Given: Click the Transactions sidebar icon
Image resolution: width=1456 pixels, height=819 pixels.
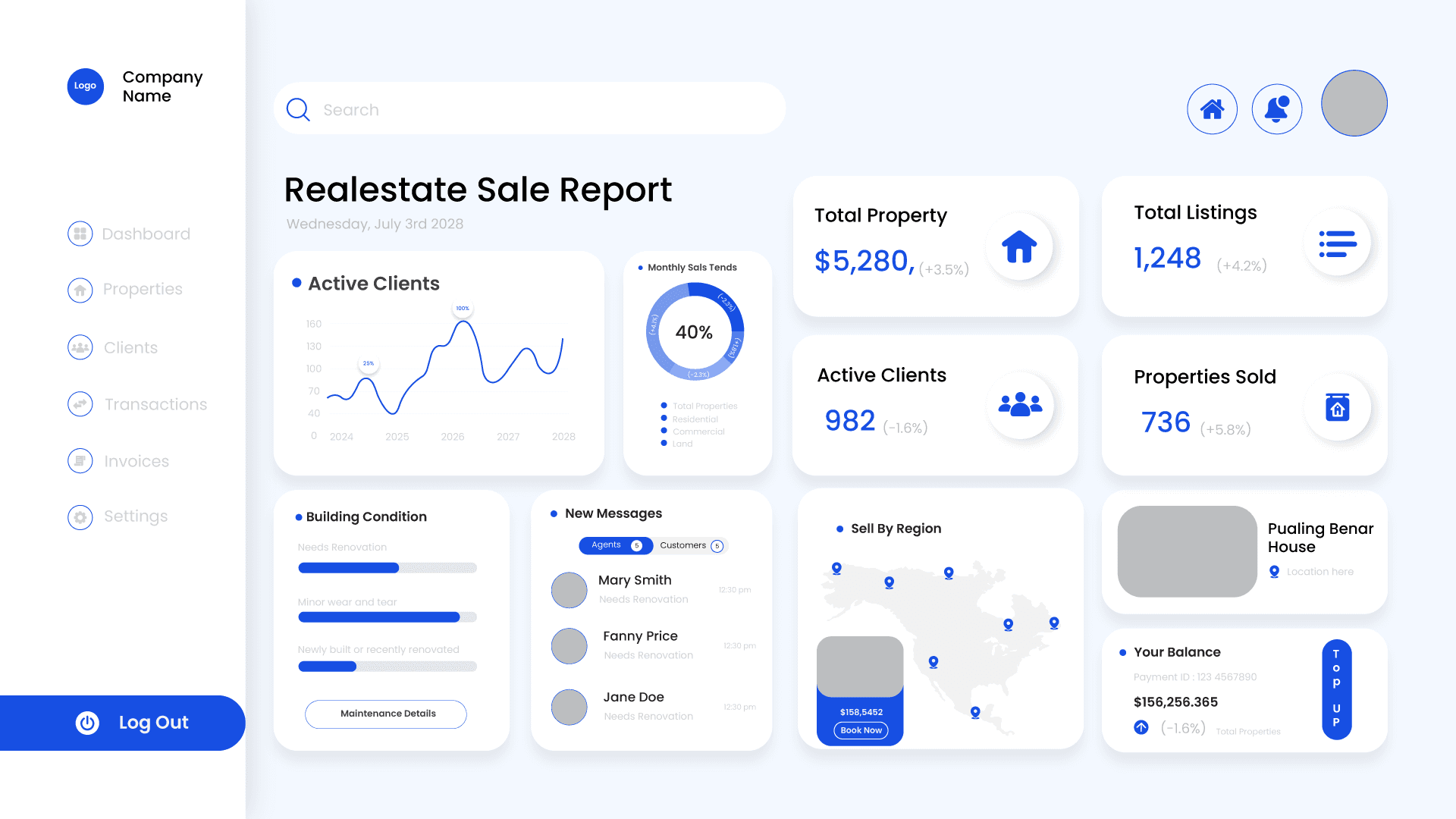Looking at the screenshot, I should [x=80, y=404].
